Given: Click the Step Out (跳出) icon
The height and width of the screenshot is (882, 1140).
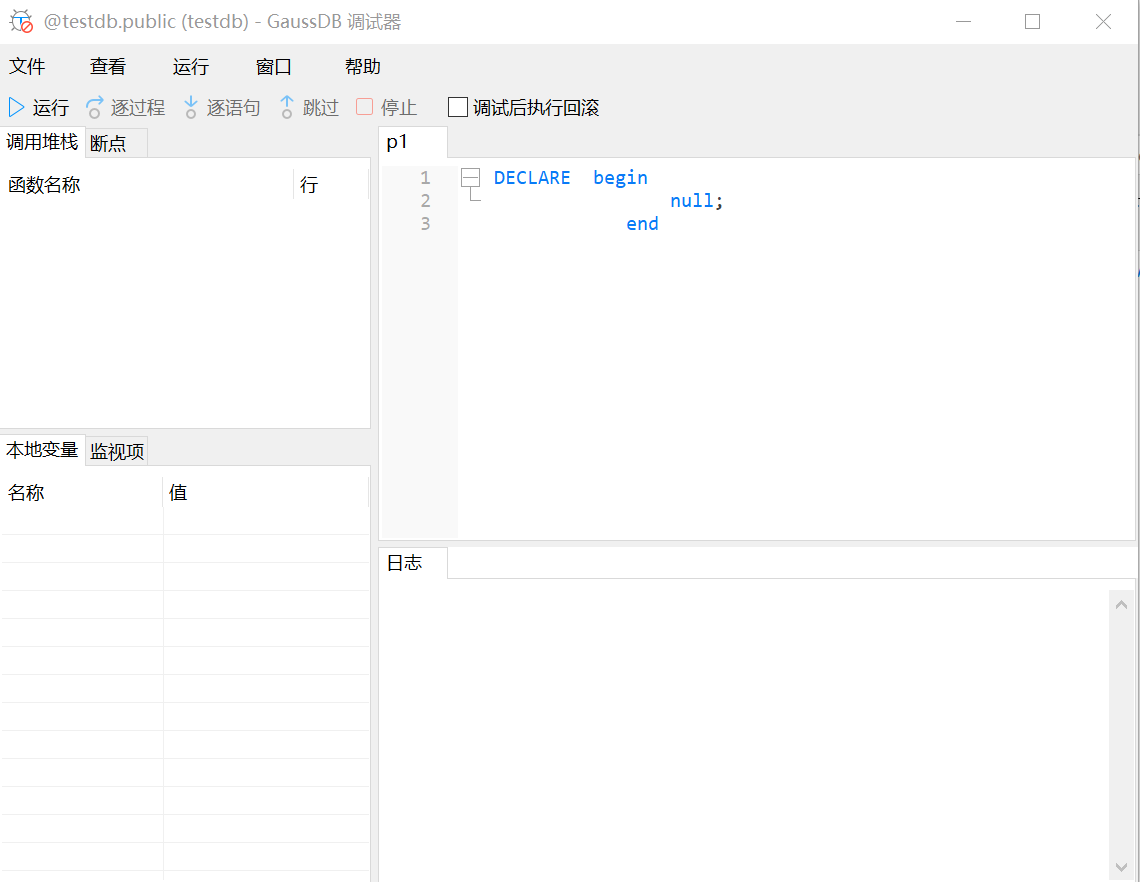Looking at the screenshot, I should pos(287,107).
